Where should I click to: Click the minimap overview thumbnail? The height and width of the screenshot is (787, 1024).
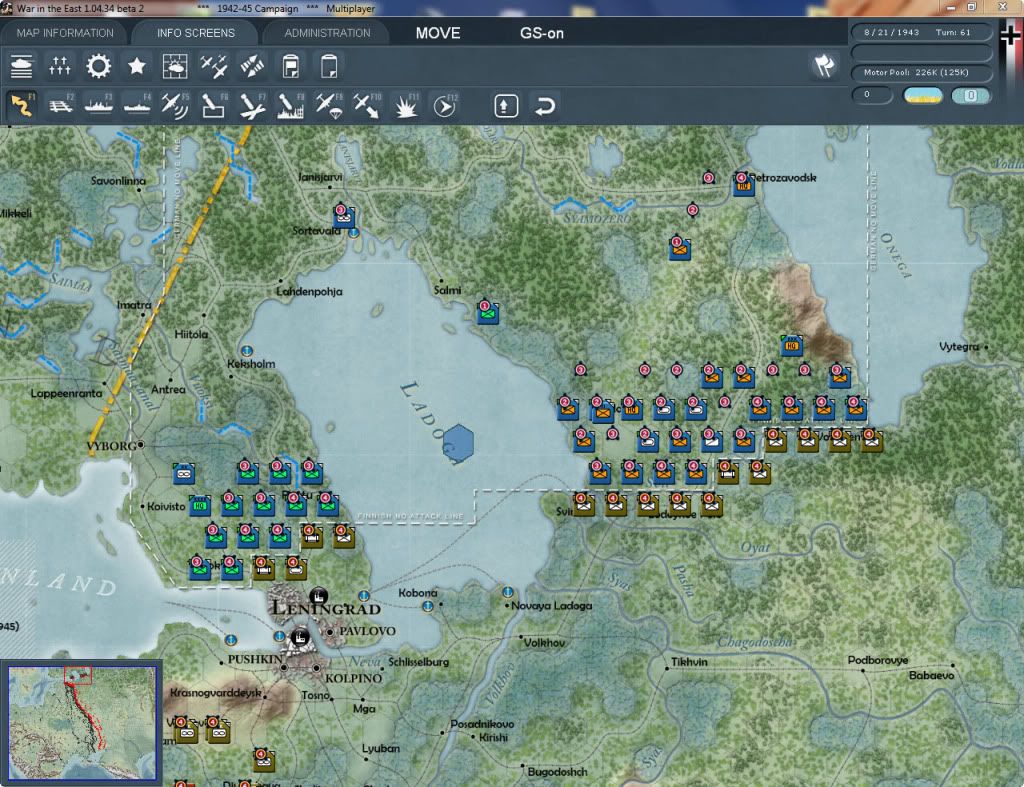point(82,722)
